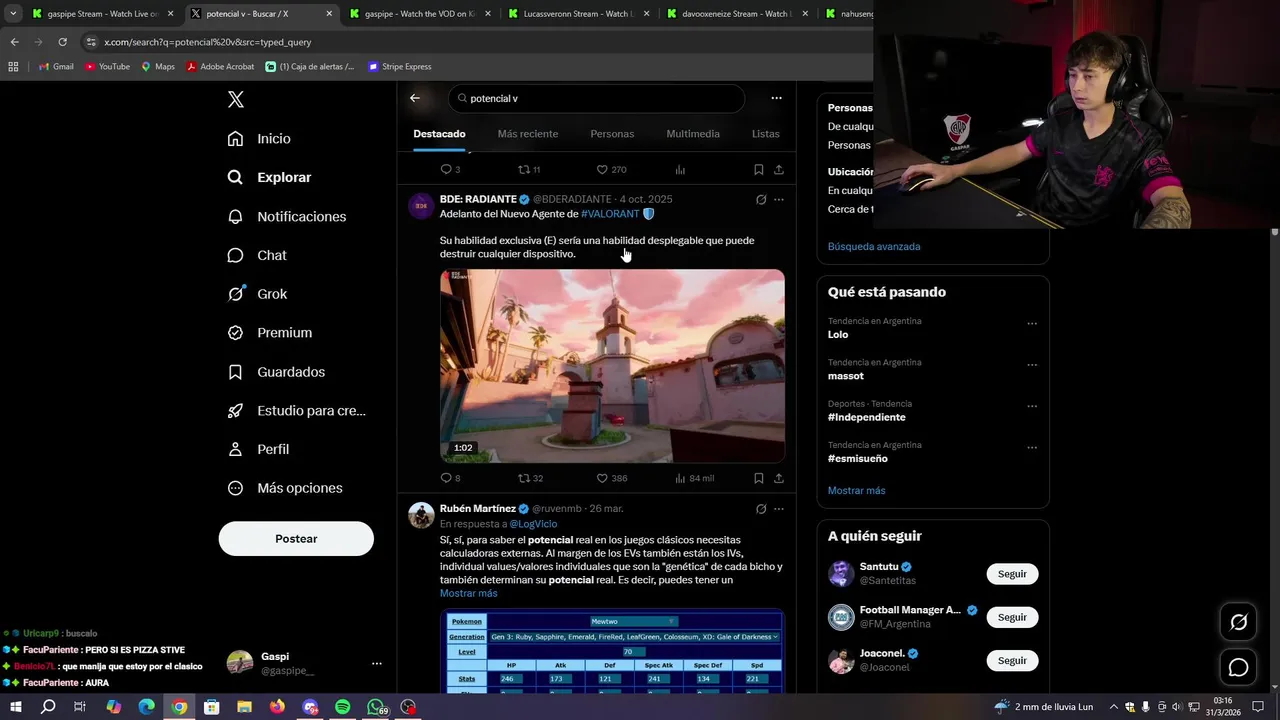Open BDE: RADIANTE post's more options

(x=779, y=200)
